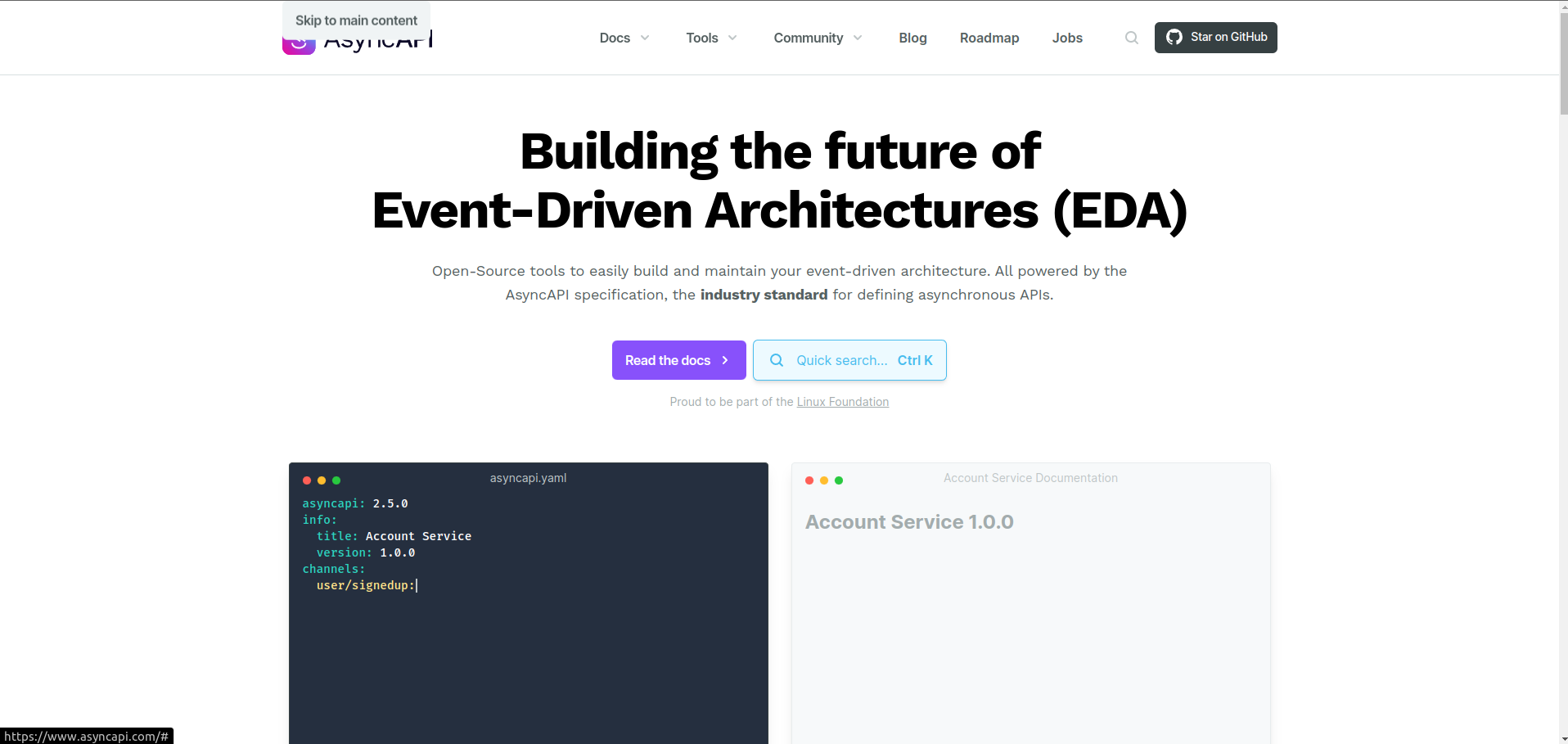Viewport: 1568px width, 744px height.
Task: Click the Read the docs button
Action: [x=679, y=360]
